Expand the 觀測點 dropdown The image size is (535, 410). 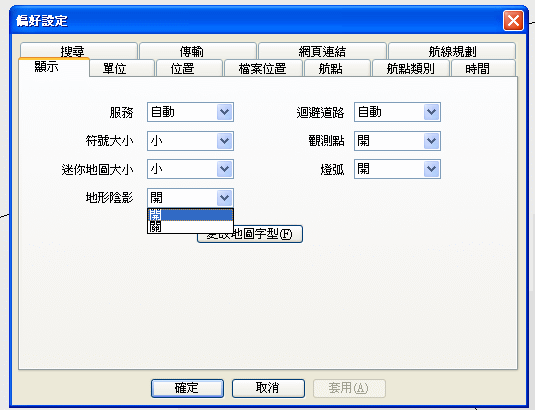click(432, 141)
